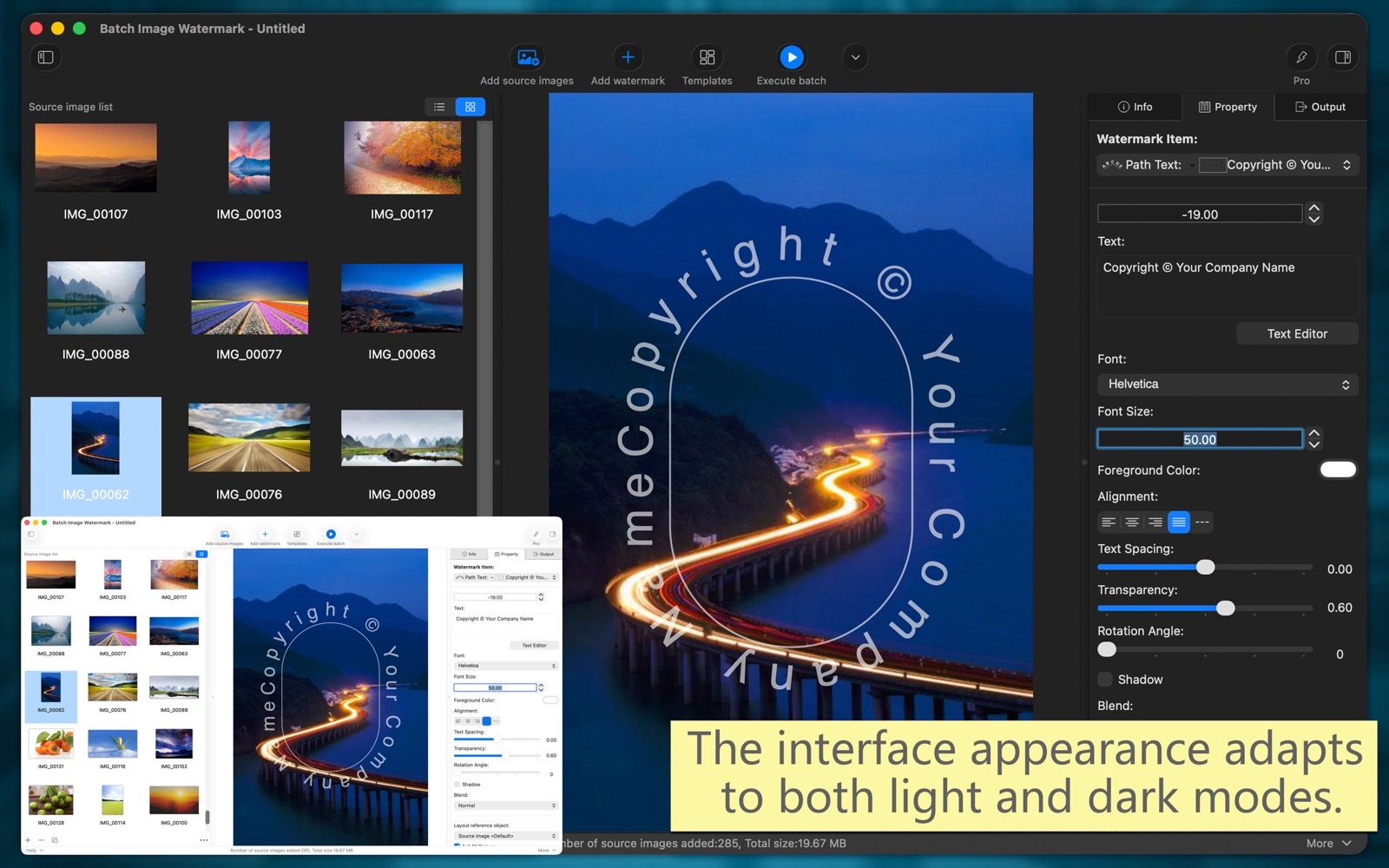The image size is (1389, 868).
Task: Switch to the Output tab
Action: 1320,107
